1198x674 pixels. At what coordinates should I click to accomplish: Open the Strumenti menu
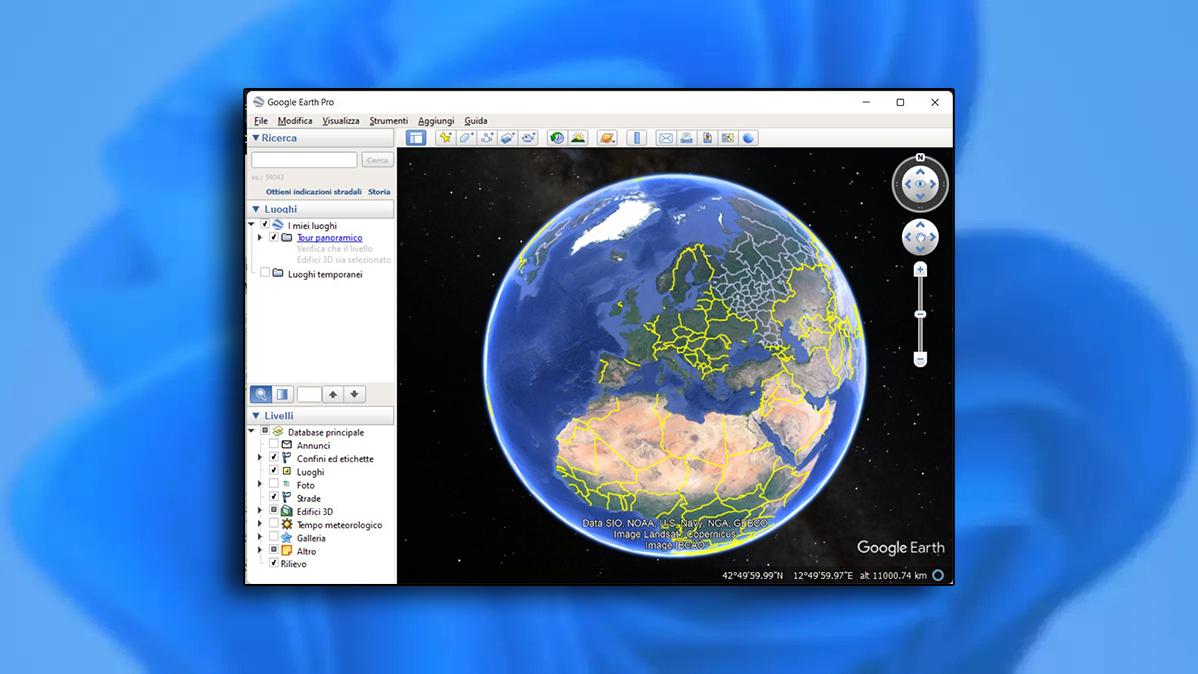pyautogui.click(x=388, y=121)
